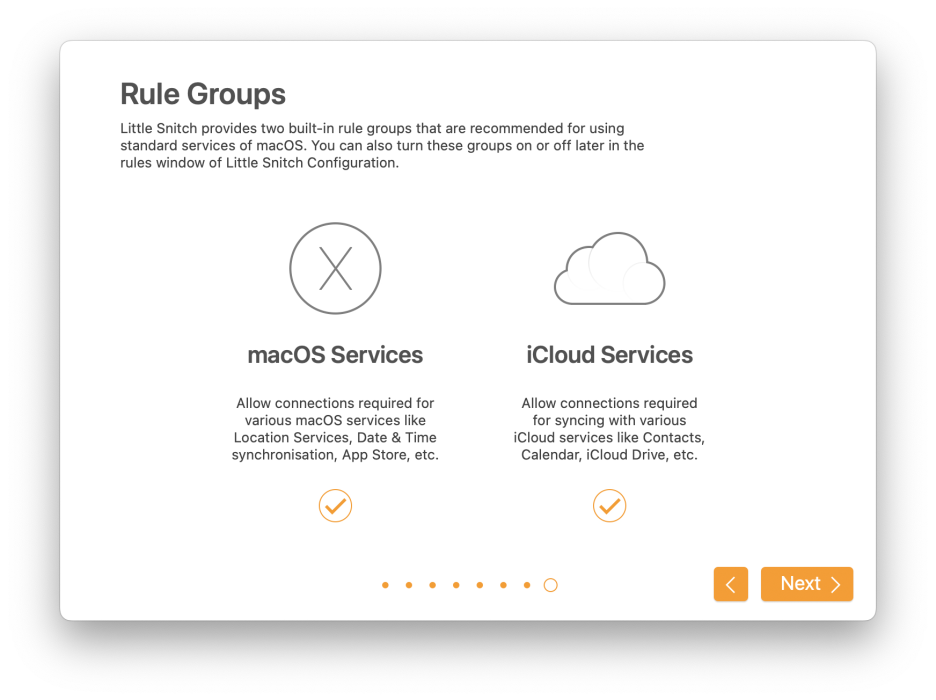Toggle the iCloud Services checkmark
The width and height of the screenshot is (936, 700).
[609, 506]
